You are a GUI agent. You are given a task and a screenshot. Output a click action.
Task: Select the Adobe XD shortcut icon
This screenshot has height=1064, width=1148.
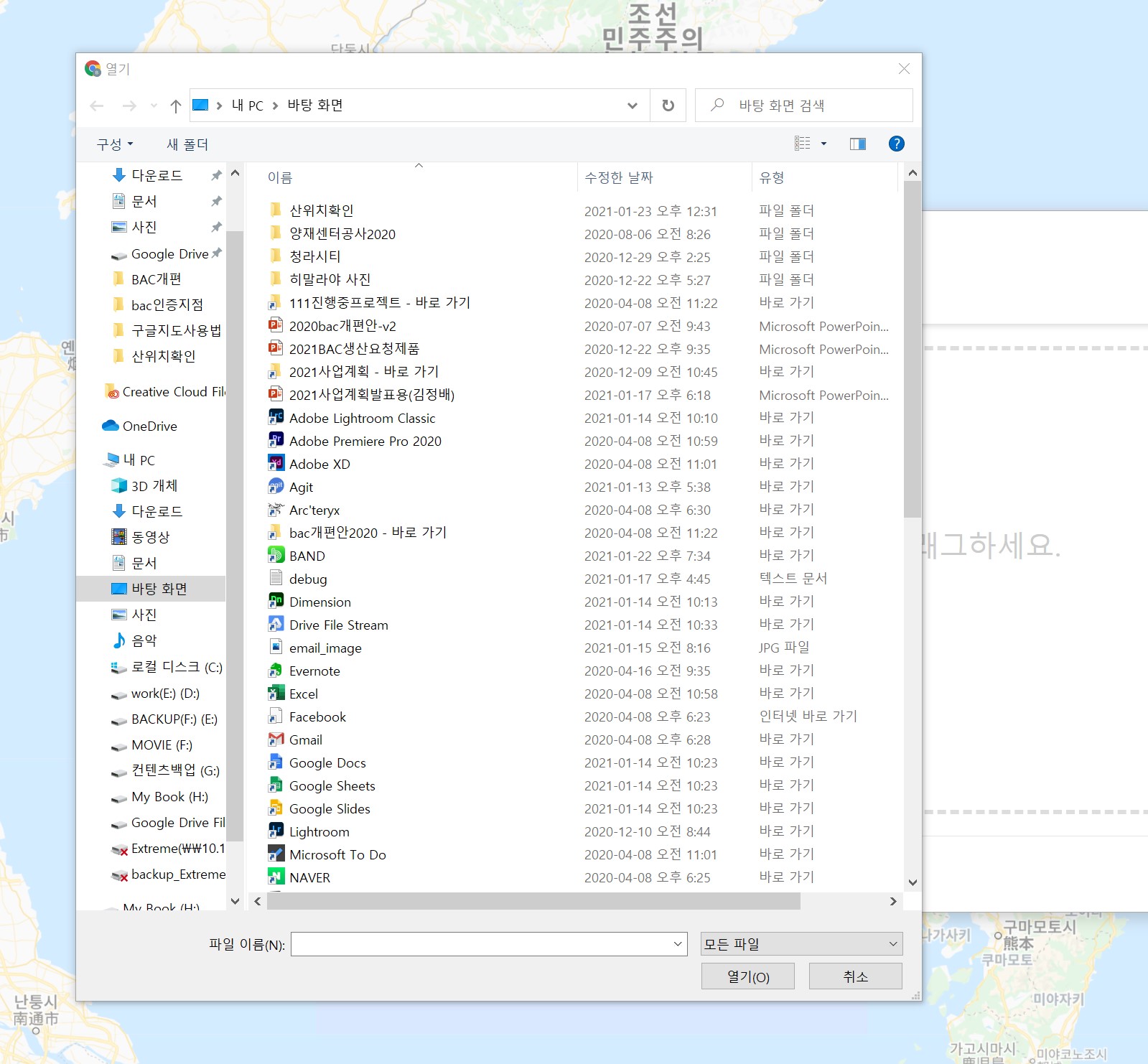coord(276,464)
